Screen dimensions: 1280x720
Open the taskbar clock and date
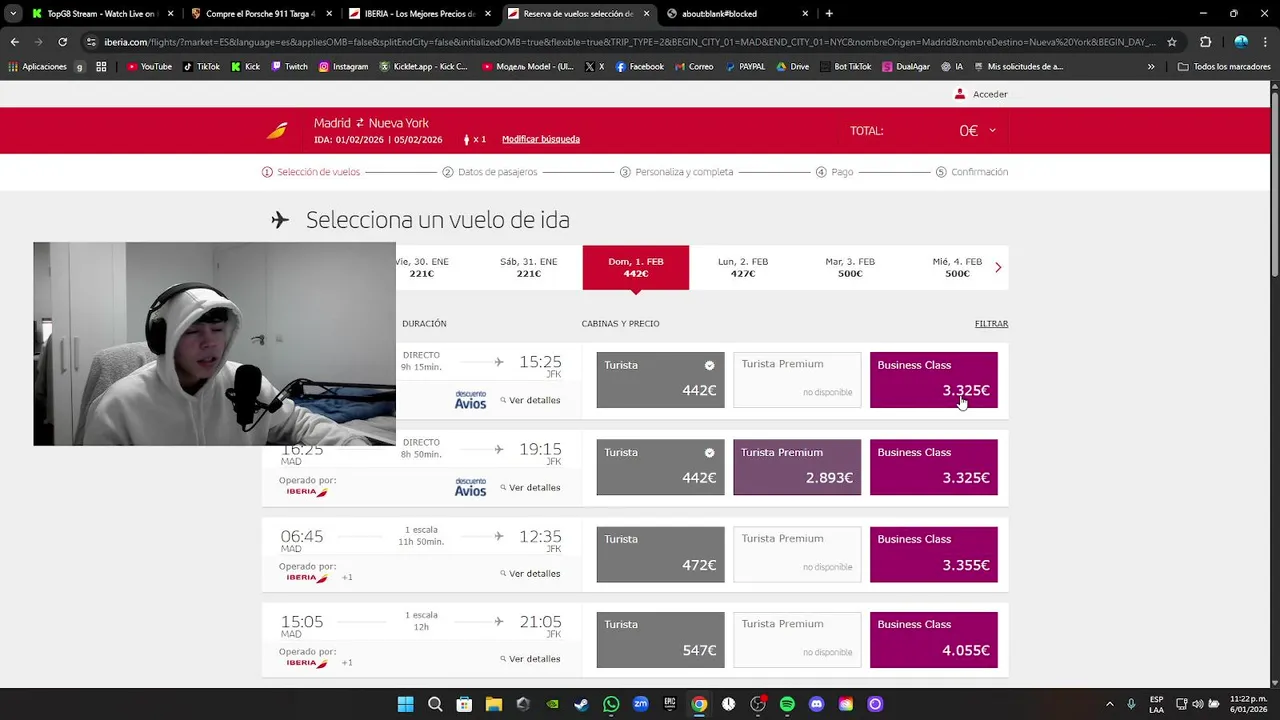(1250, 704)
